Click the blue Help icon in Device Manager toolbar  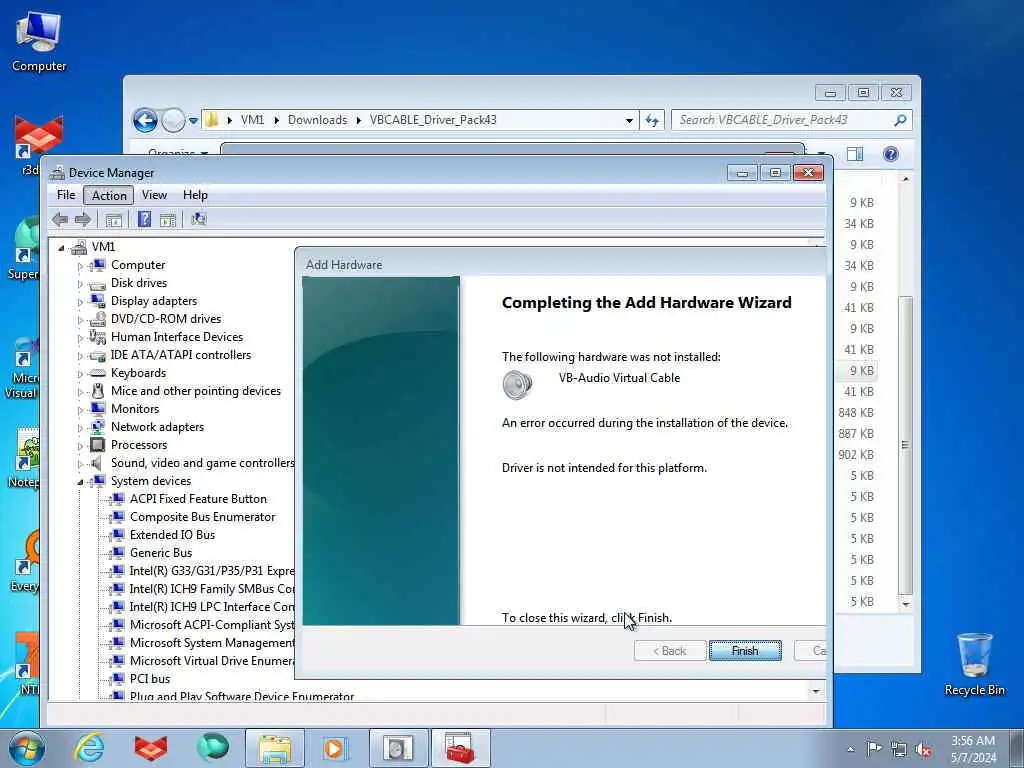144,219
